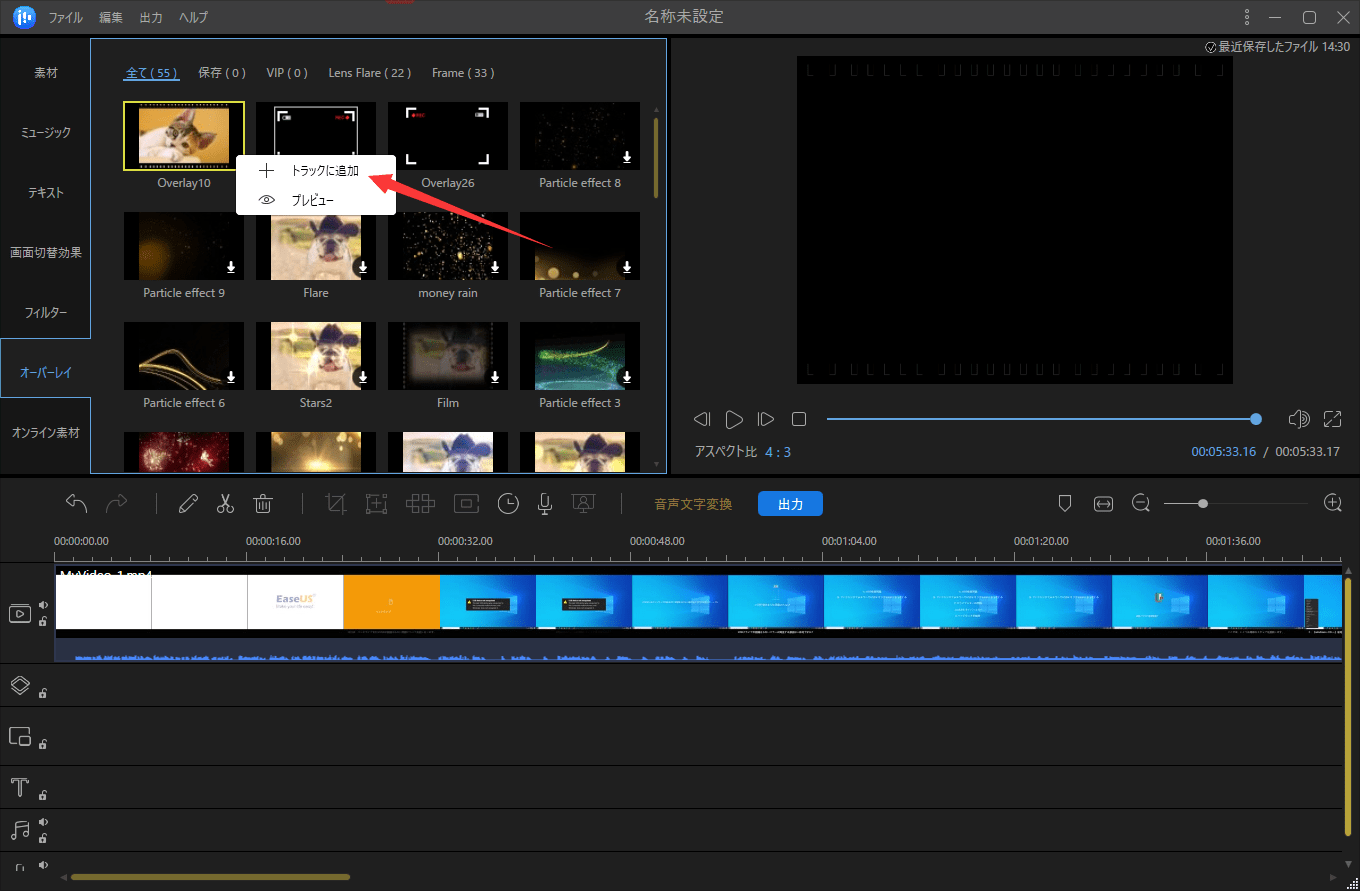
Task: Click the timeline zoom slider handle
Action: tap(1203, 504)
